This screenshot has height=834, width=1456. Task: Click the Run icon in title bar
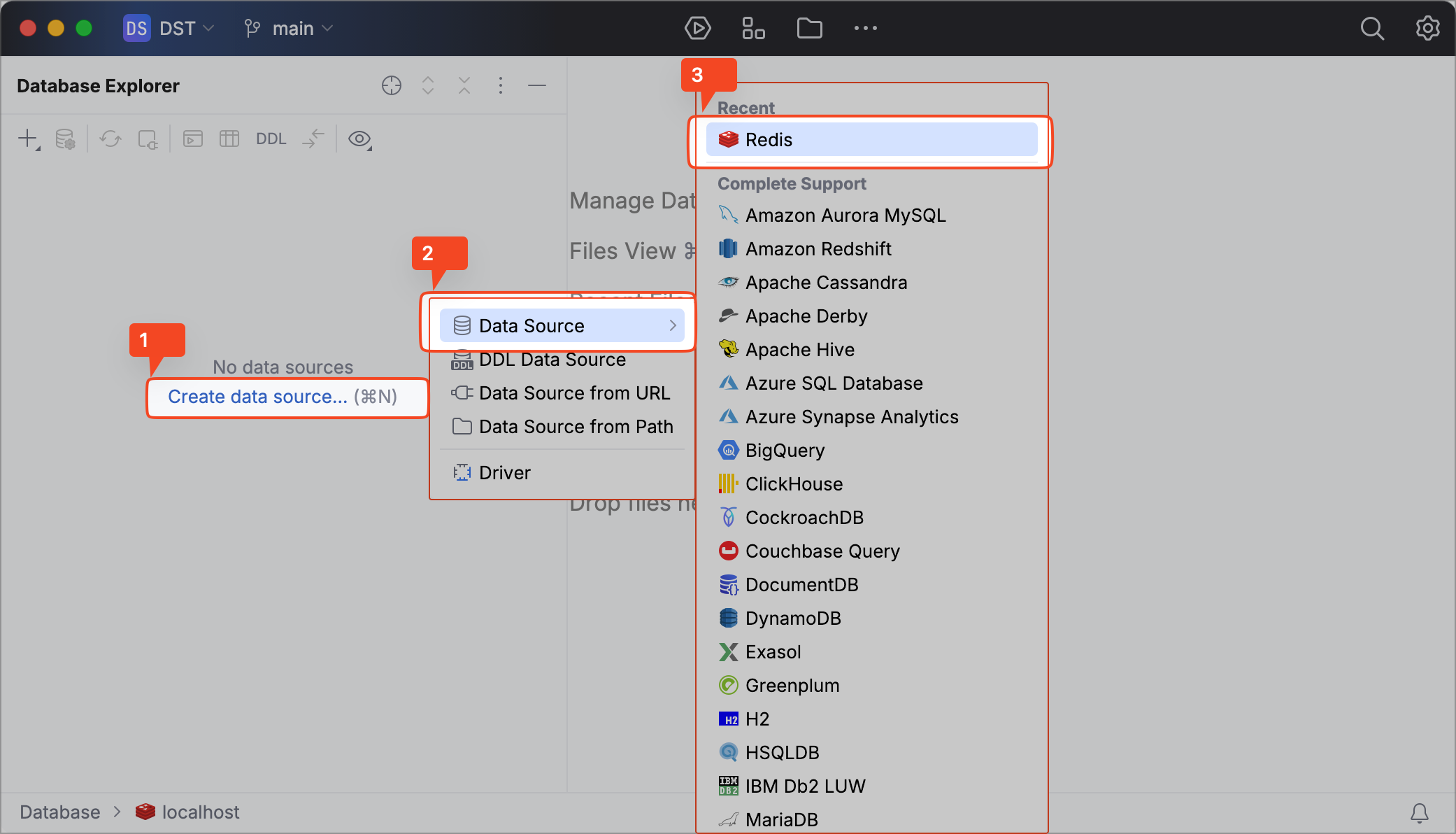coord(697,28)
